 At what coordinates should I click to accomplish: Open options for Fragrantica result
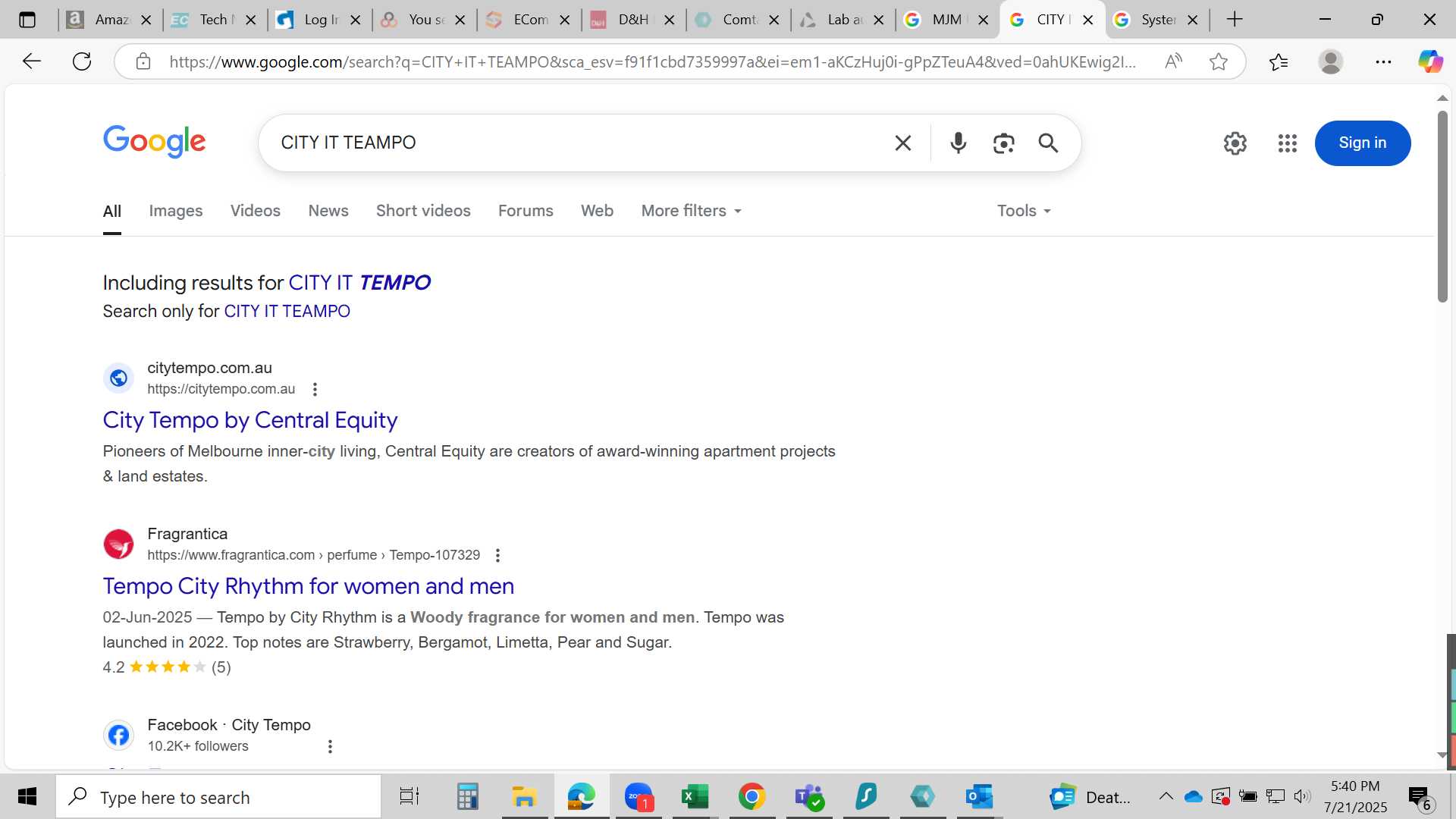coord(497,555)
